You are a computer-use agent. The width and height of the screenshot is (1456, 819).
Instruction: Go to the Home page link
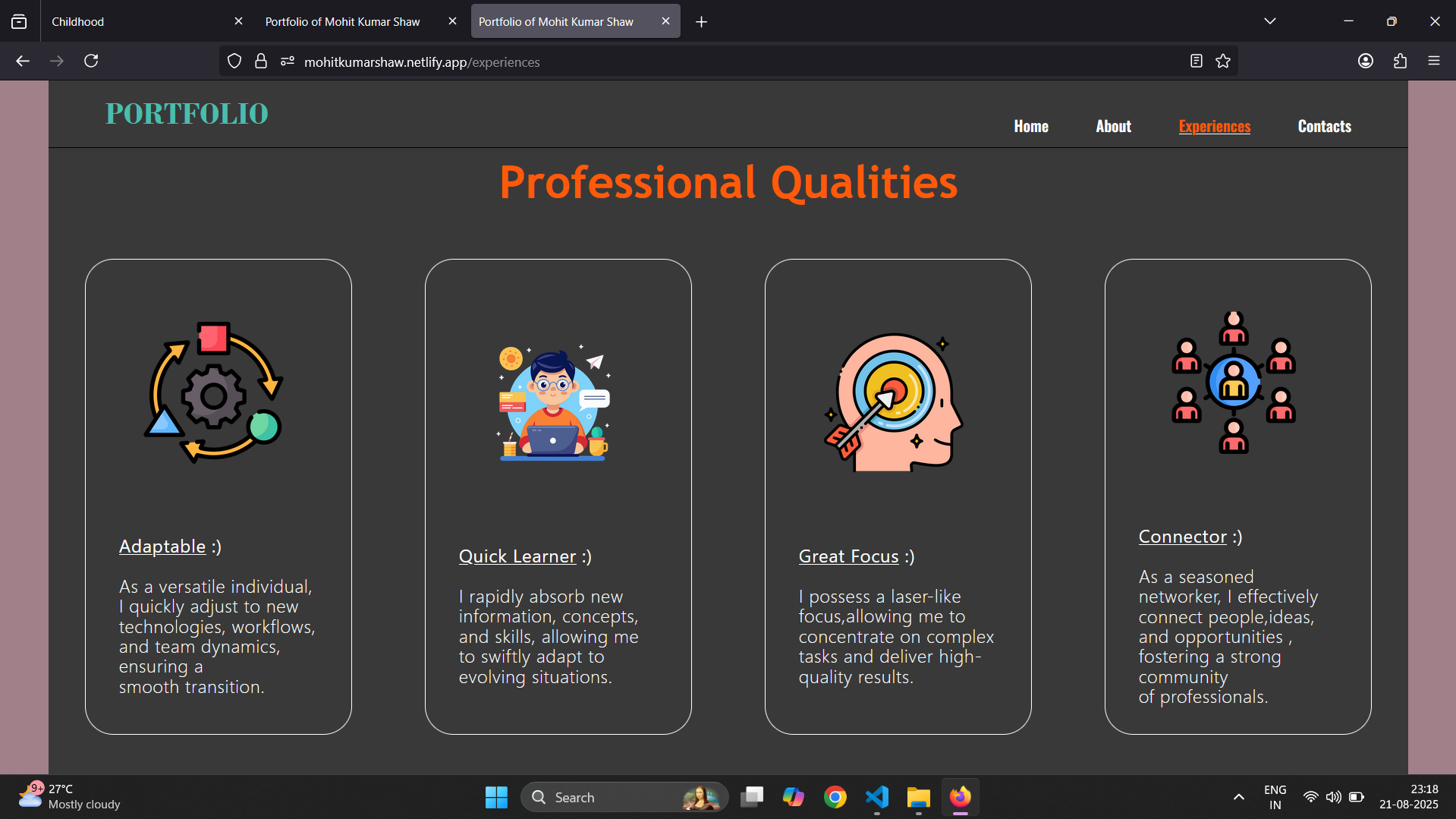click(1031, 126)
